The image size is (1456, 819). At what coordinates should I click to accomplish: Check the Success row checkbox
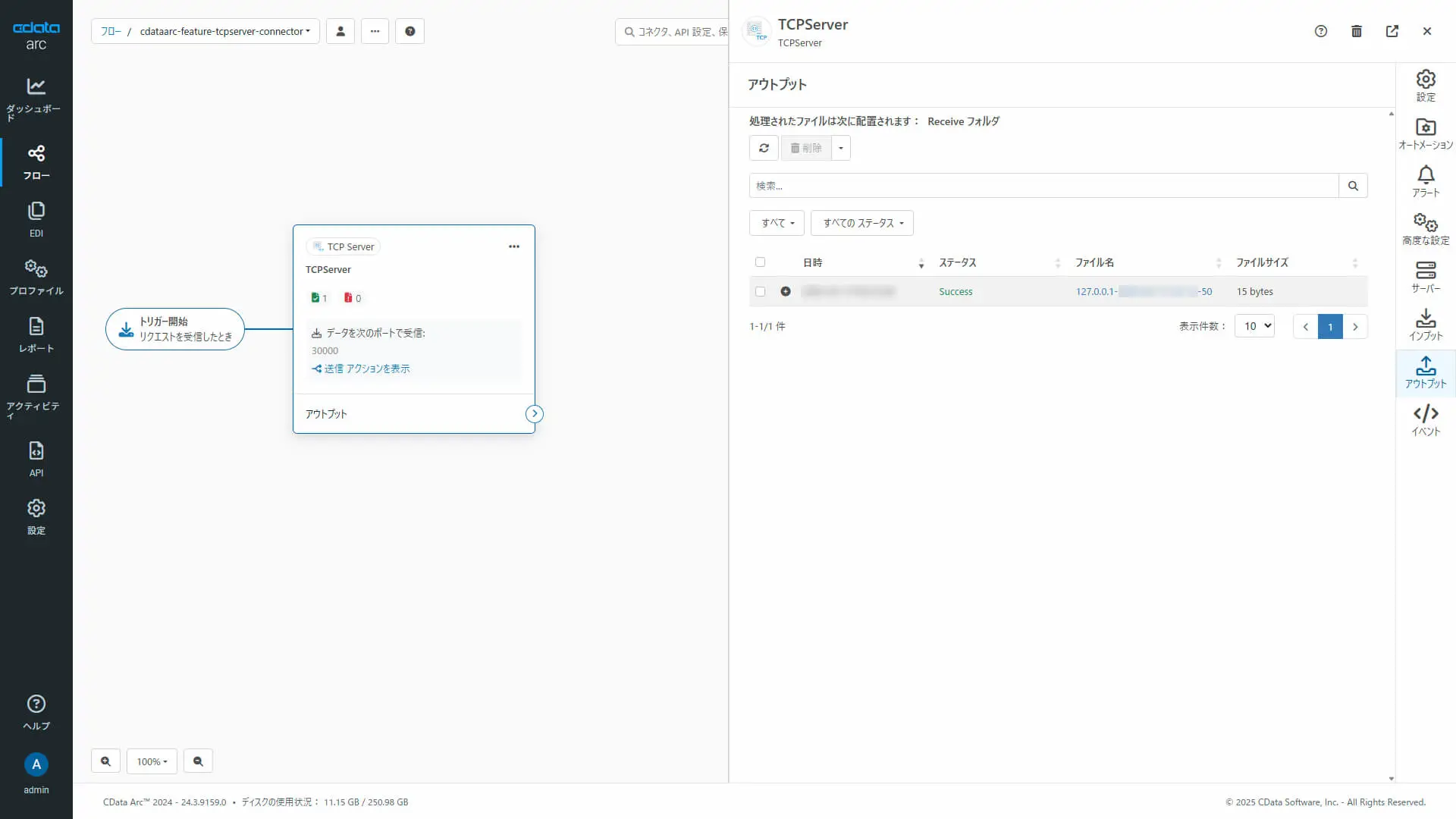coord(760,291)
